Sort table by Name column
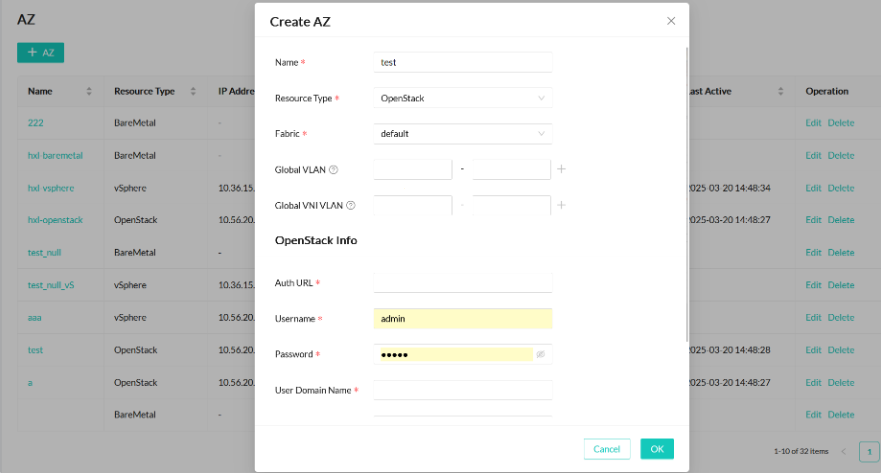881x474 pixels. pyautogui.click(x=89, y=92)
